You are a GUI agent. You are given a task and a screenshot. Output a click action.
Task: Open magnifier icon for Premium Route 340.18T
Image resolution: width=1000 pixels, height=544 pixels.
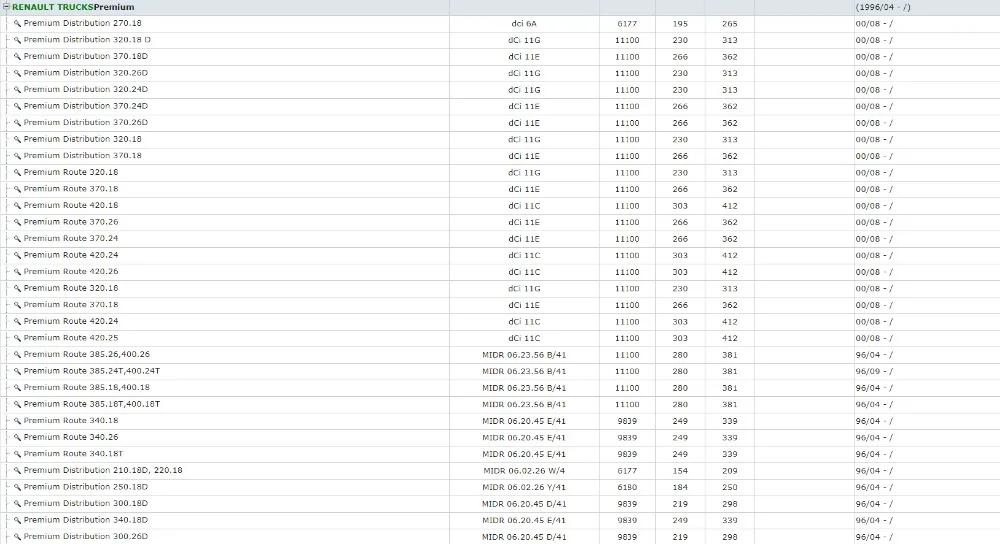pyautogui.click(x=17, y=455)
